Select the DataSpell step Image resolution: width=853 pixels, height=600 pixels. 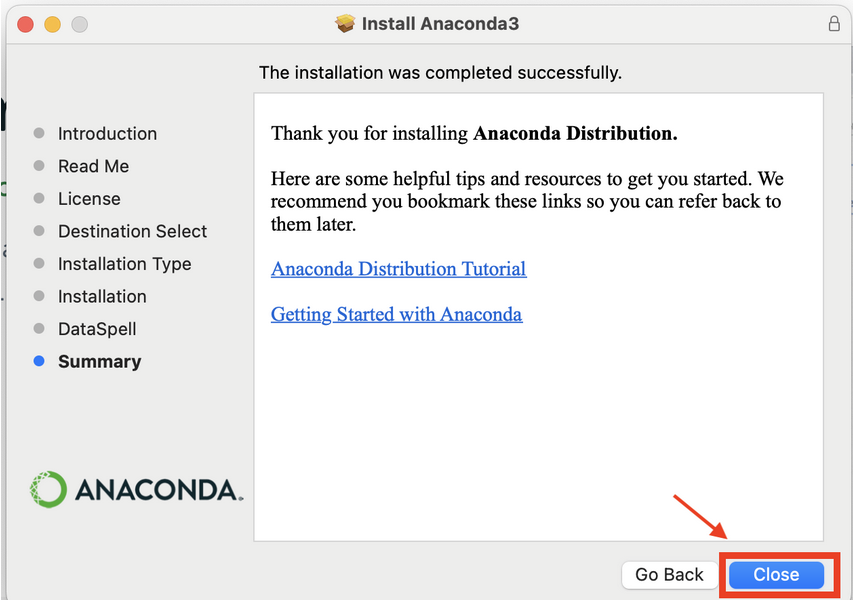[97, 329]
